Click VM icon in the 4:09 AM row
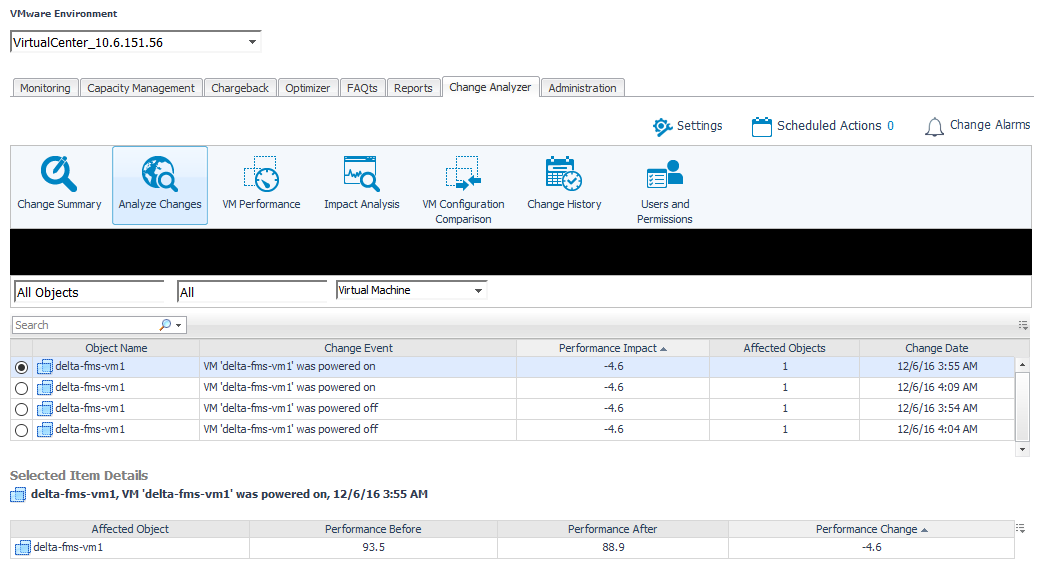The height and width of the screenshot is (577, 1043). tap(45, 388)
